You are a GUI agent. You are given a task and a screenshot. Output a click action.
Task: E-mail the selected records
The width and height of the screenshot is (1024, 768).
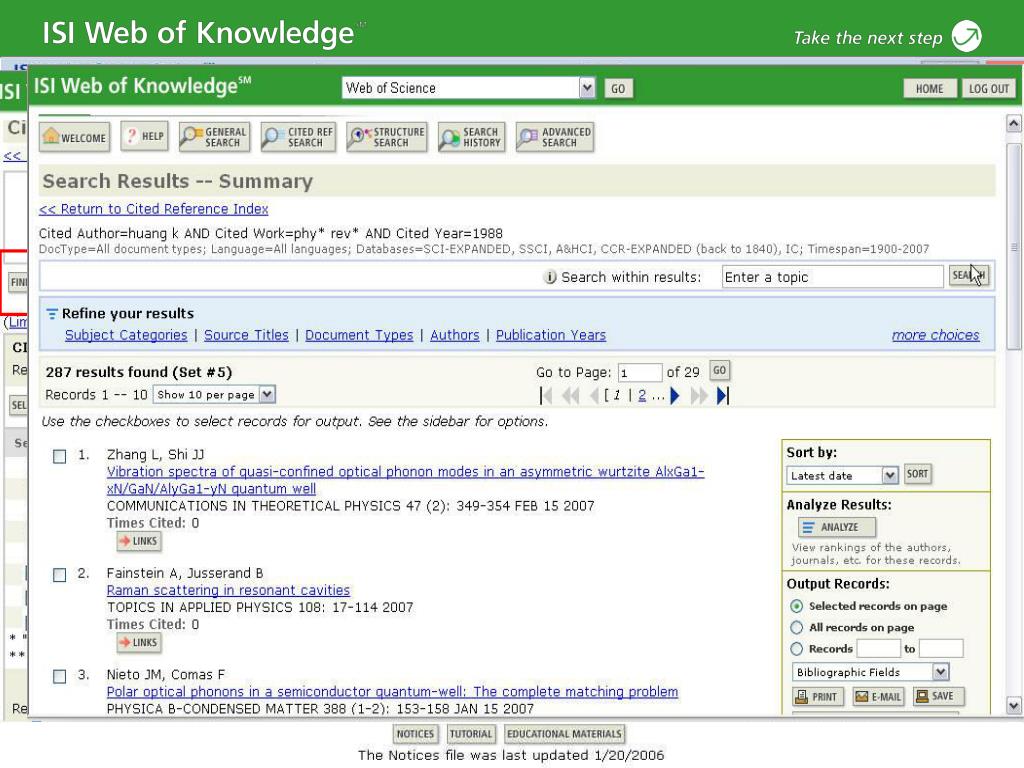tap(878, 697)
